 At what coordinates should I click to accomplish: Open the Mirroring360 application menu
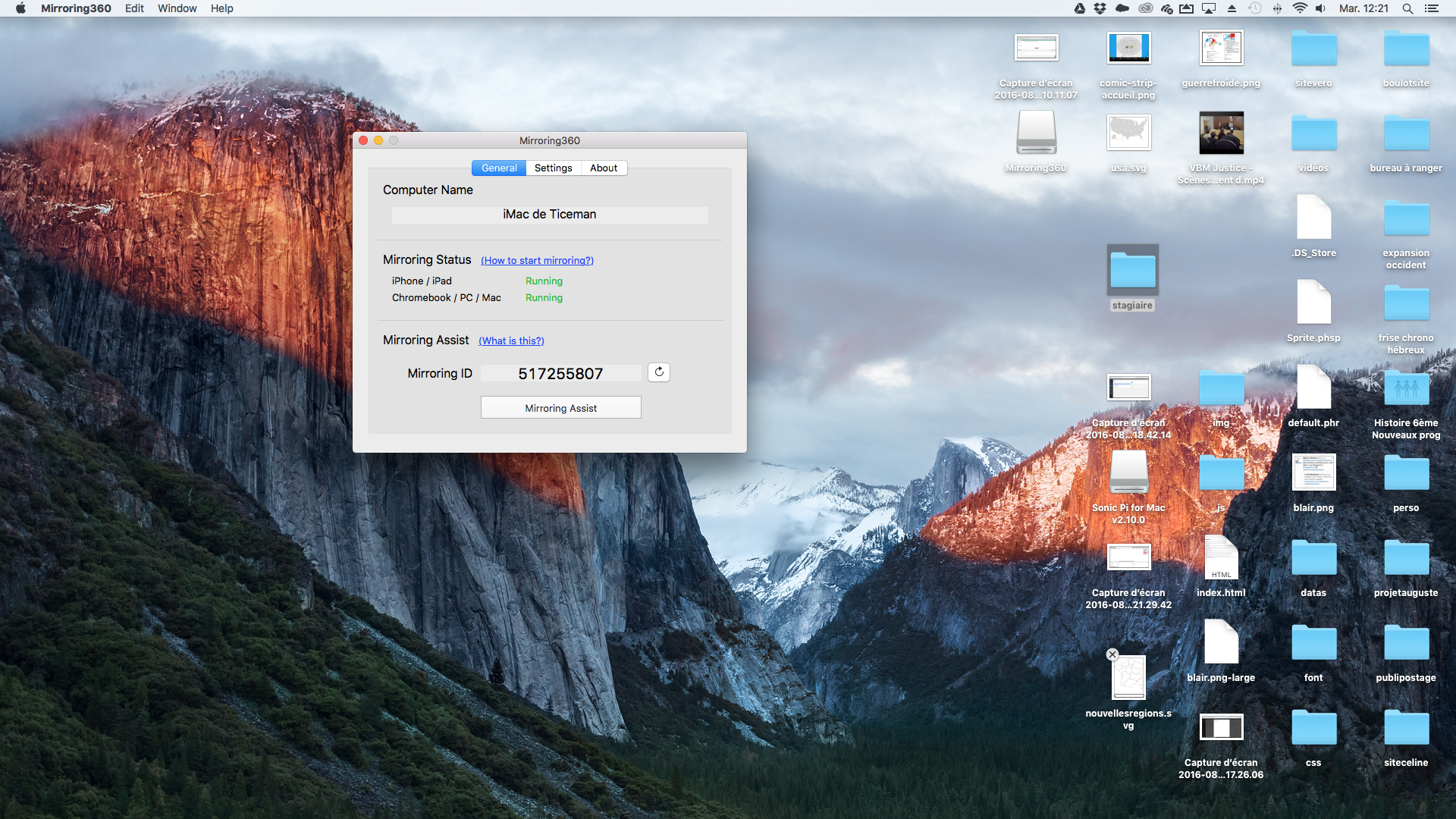[x=76, y=8]
